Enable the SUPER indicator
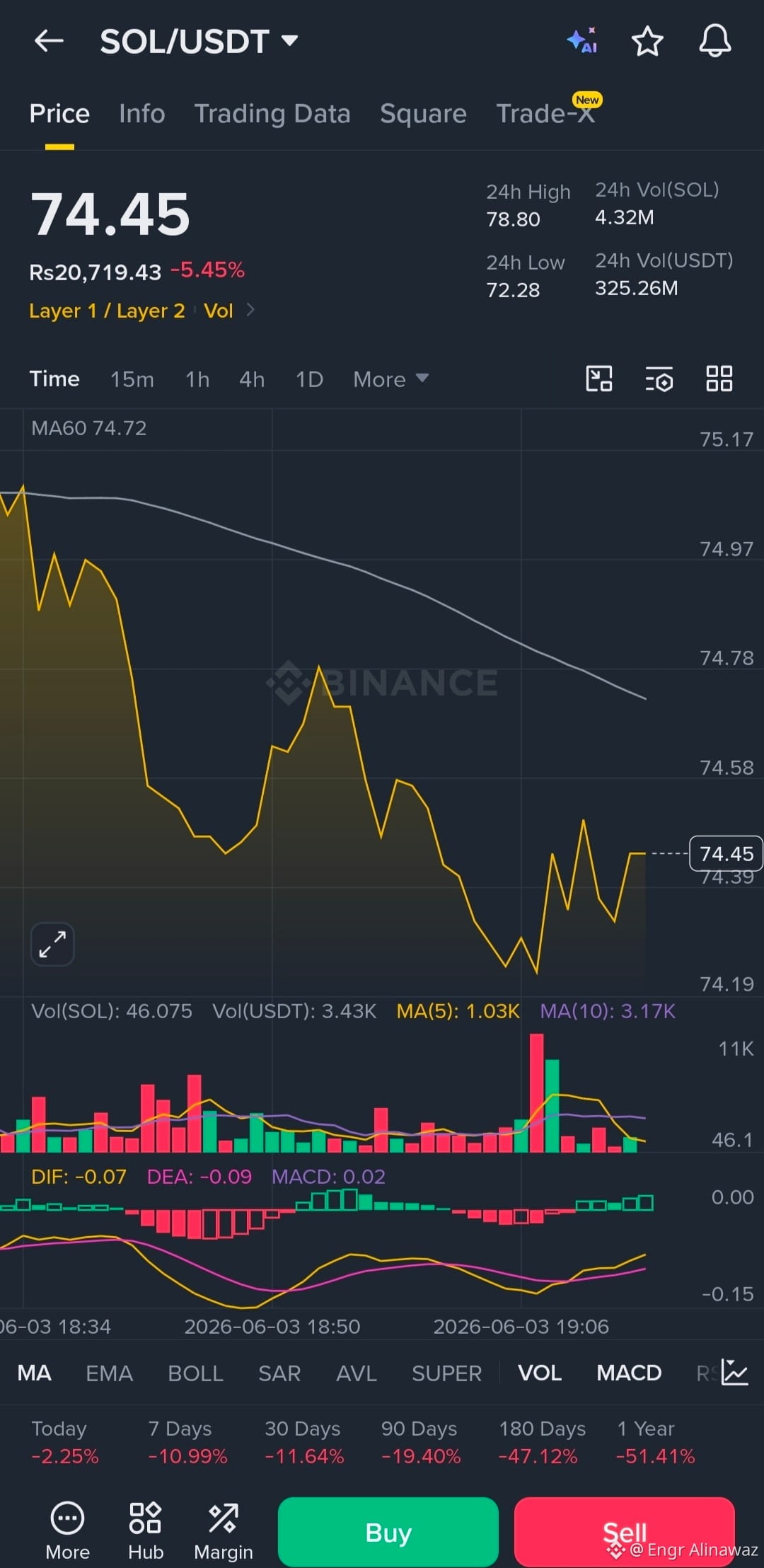The image size is (764, 1568). (x=446, y=1373)
